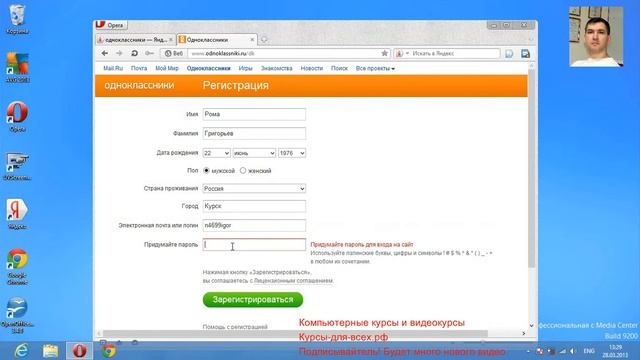Click the save/download icon right of search
Screen dimensions: 640x360
coord(525,53)
